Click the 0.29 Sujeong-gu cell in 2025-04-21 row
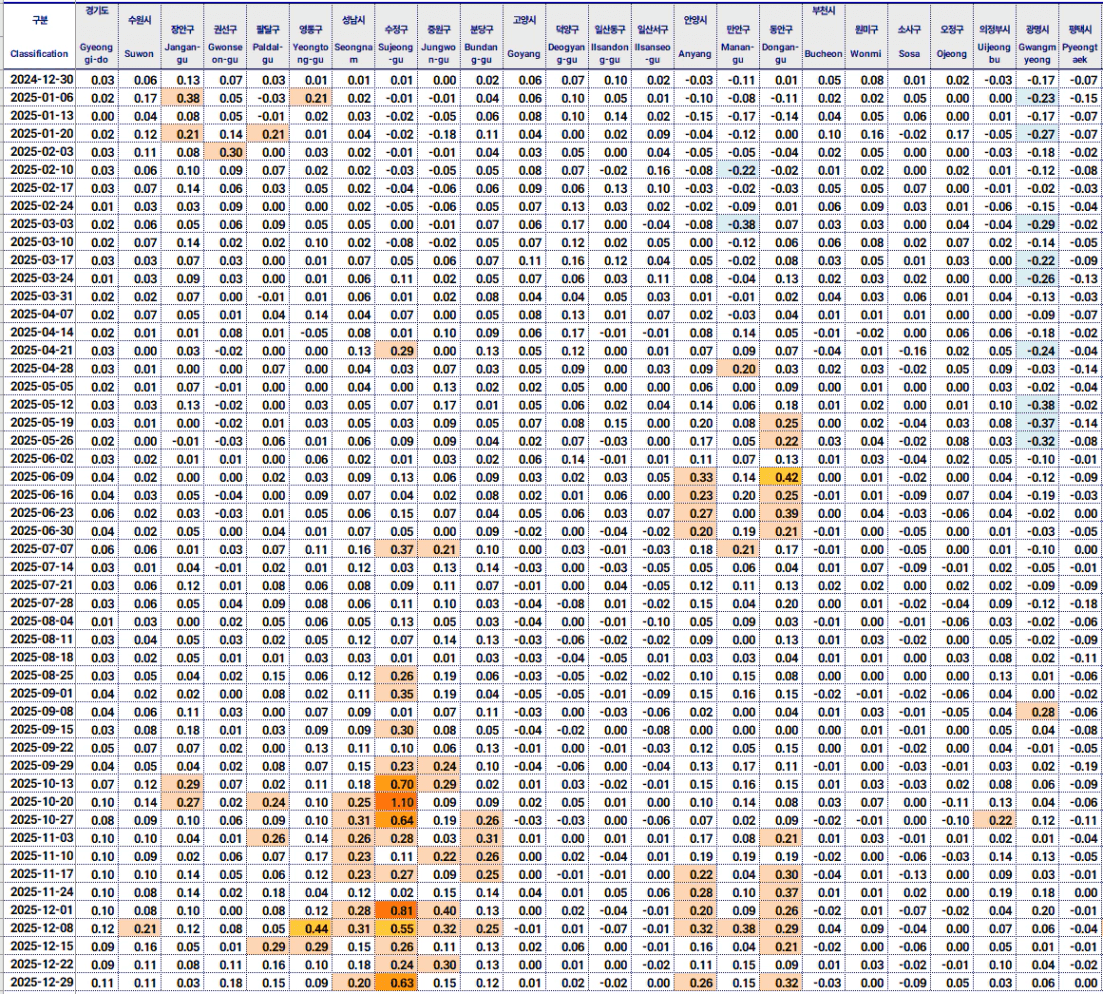Viewport: 1103px width, 994px height. (x=396, y=350)
